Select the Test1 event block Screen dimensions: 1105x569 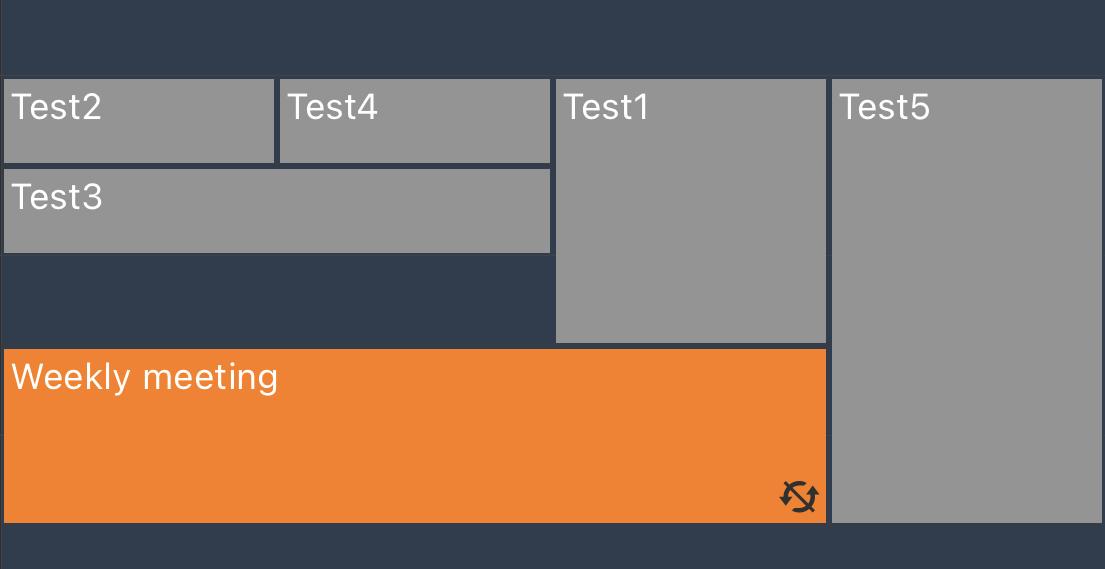pos(690,211)
